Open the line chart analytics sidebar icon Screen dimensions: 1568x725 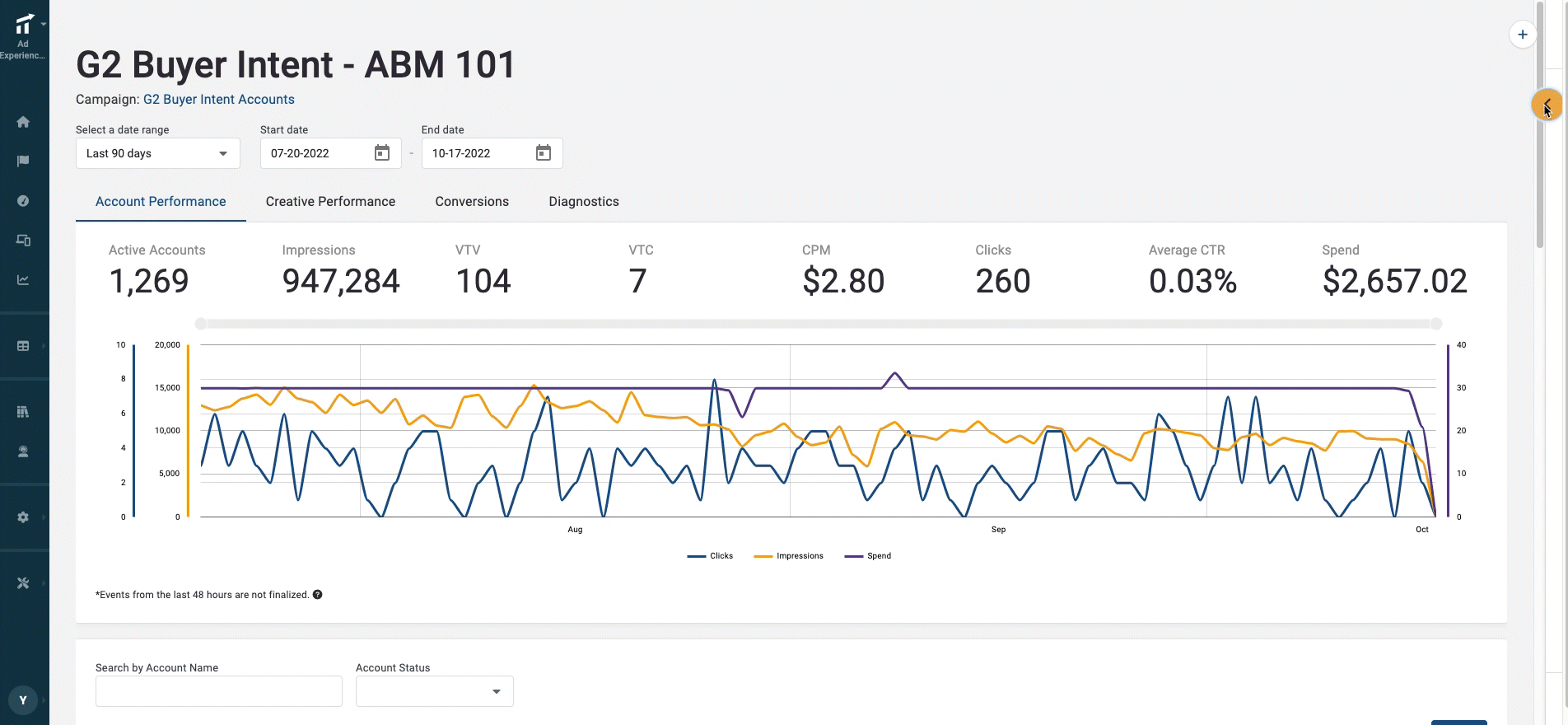(23, 280)
